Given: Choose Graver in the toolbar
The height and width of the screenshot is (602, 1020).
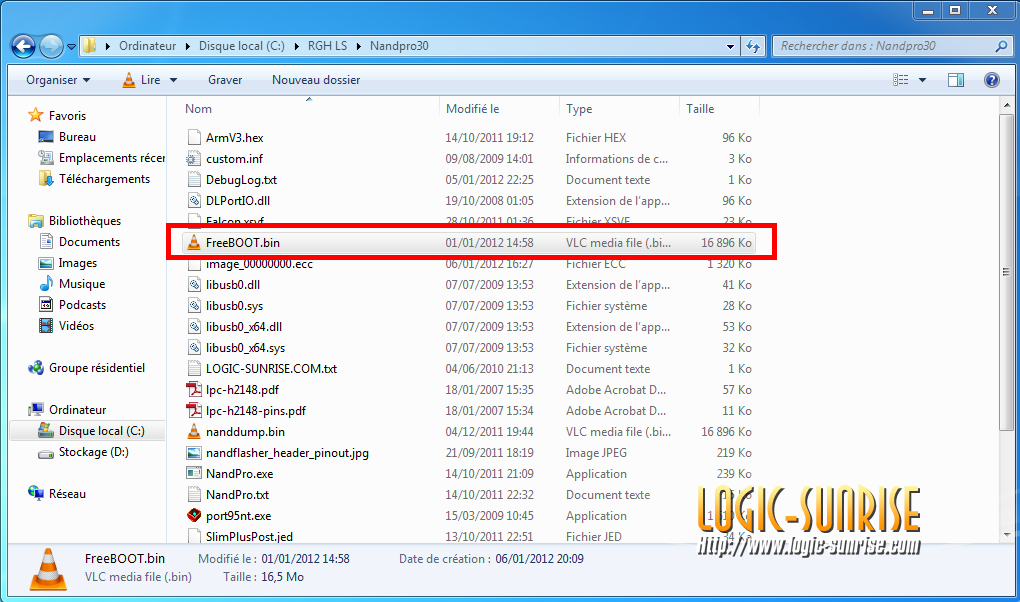Looking at the screenshot, I should 225,80.
